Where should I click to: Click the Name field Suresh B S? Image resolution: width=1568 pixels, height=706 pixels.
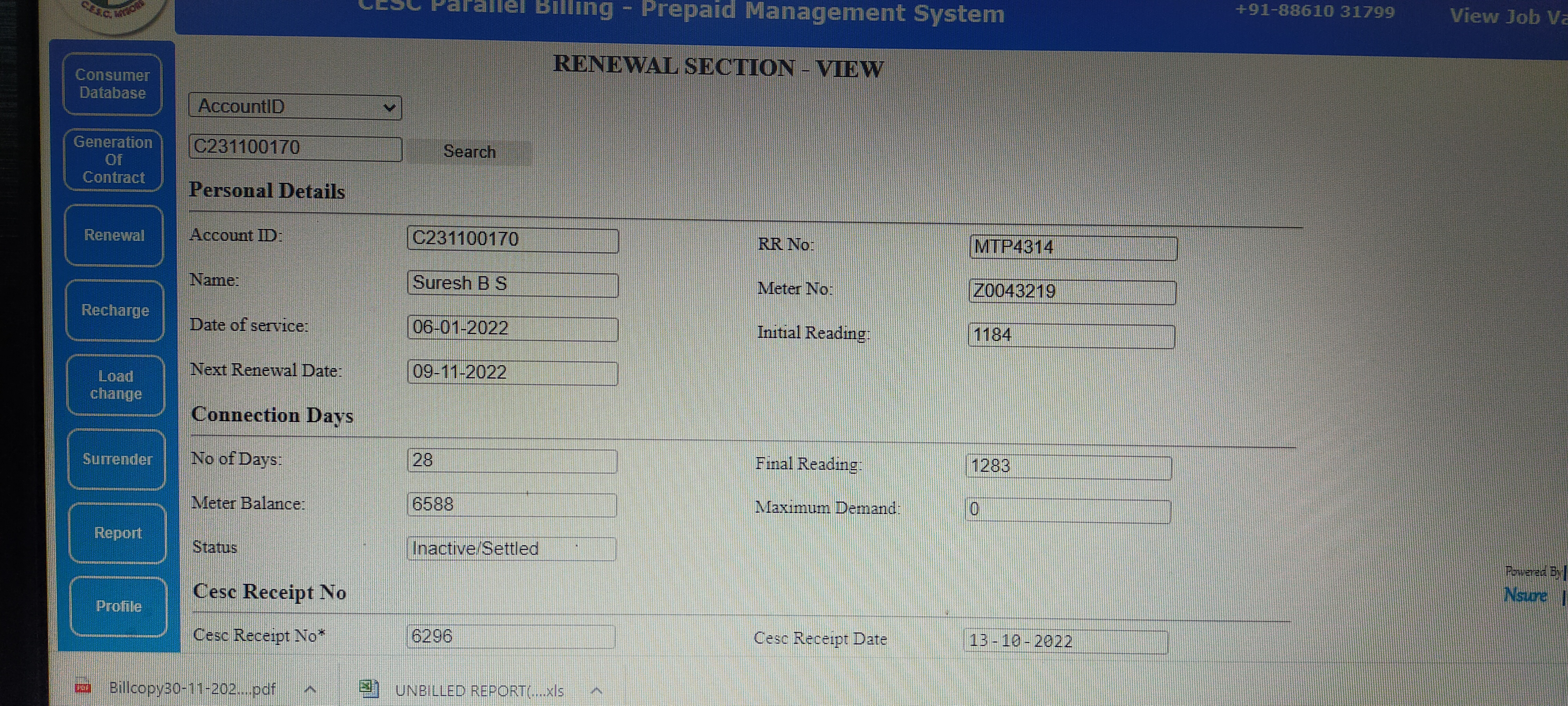[x=512, y=284]
